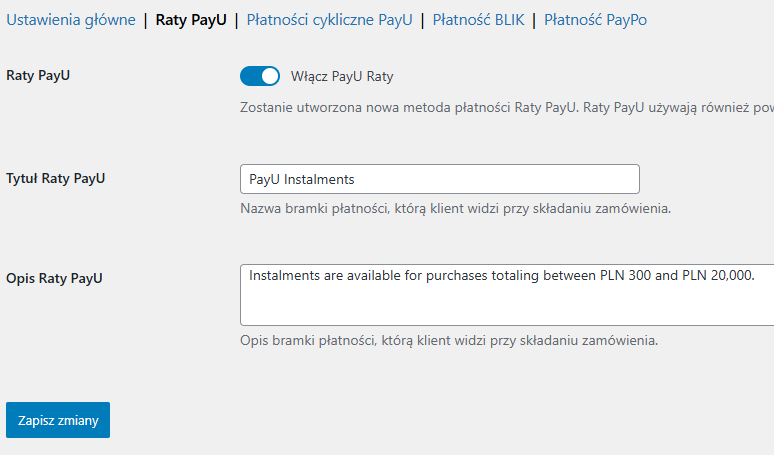Click empty bottom area of description textarea
This screenshot has width=774, height=455.
pyautogui.click(x=507, y=308)
